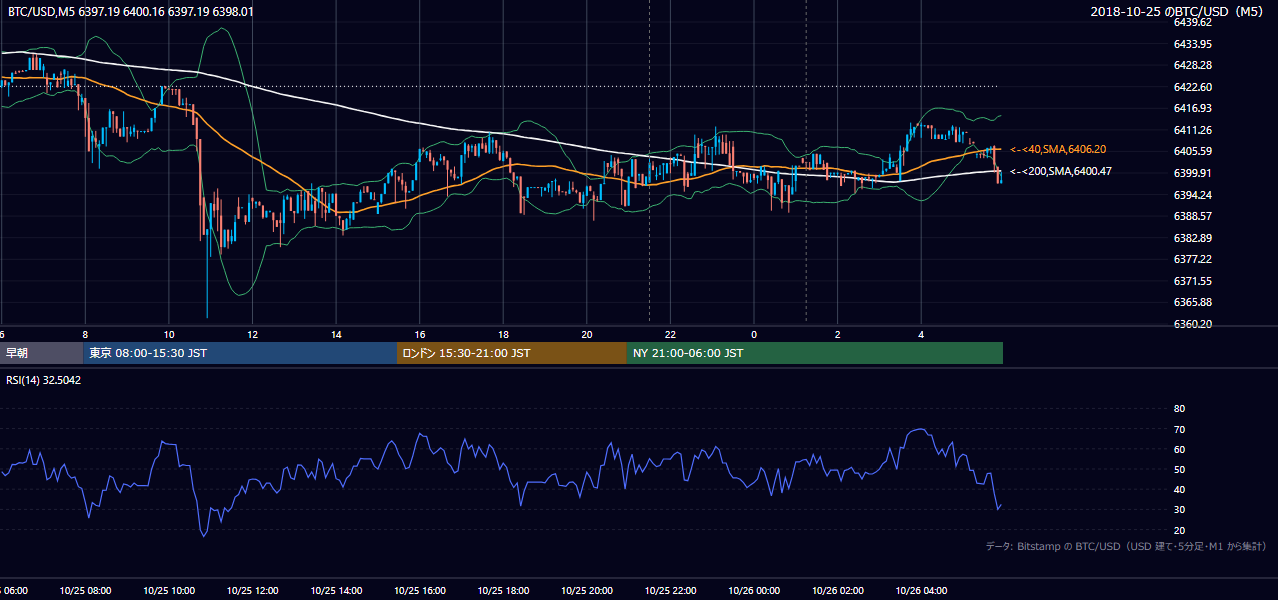Select the NY 21:00-06:00 JST session bar
The width and height of the screenshot is (1278, 600).
[815, 353]
